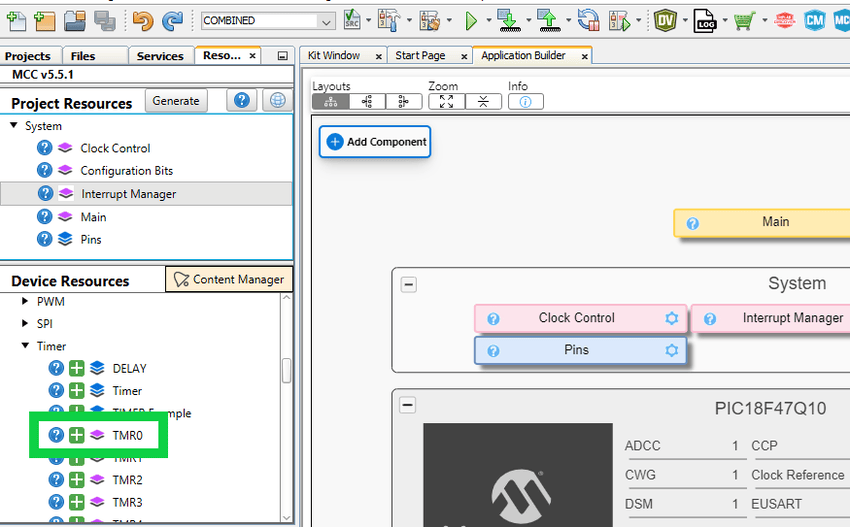Click the Add Component button

coord(375,142)
